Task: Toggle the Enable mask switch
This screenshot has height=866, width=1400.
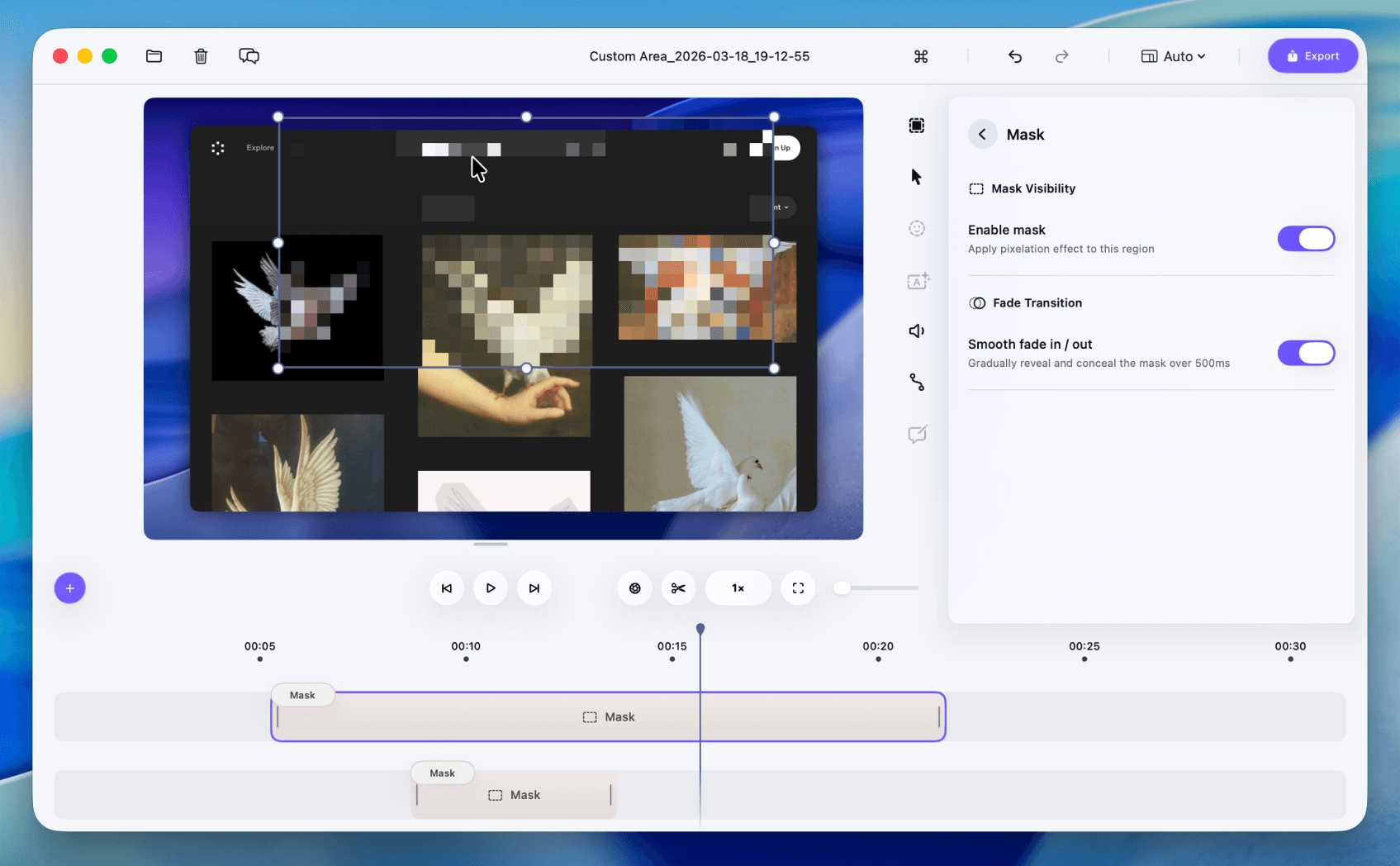Action: (1305, 239)
